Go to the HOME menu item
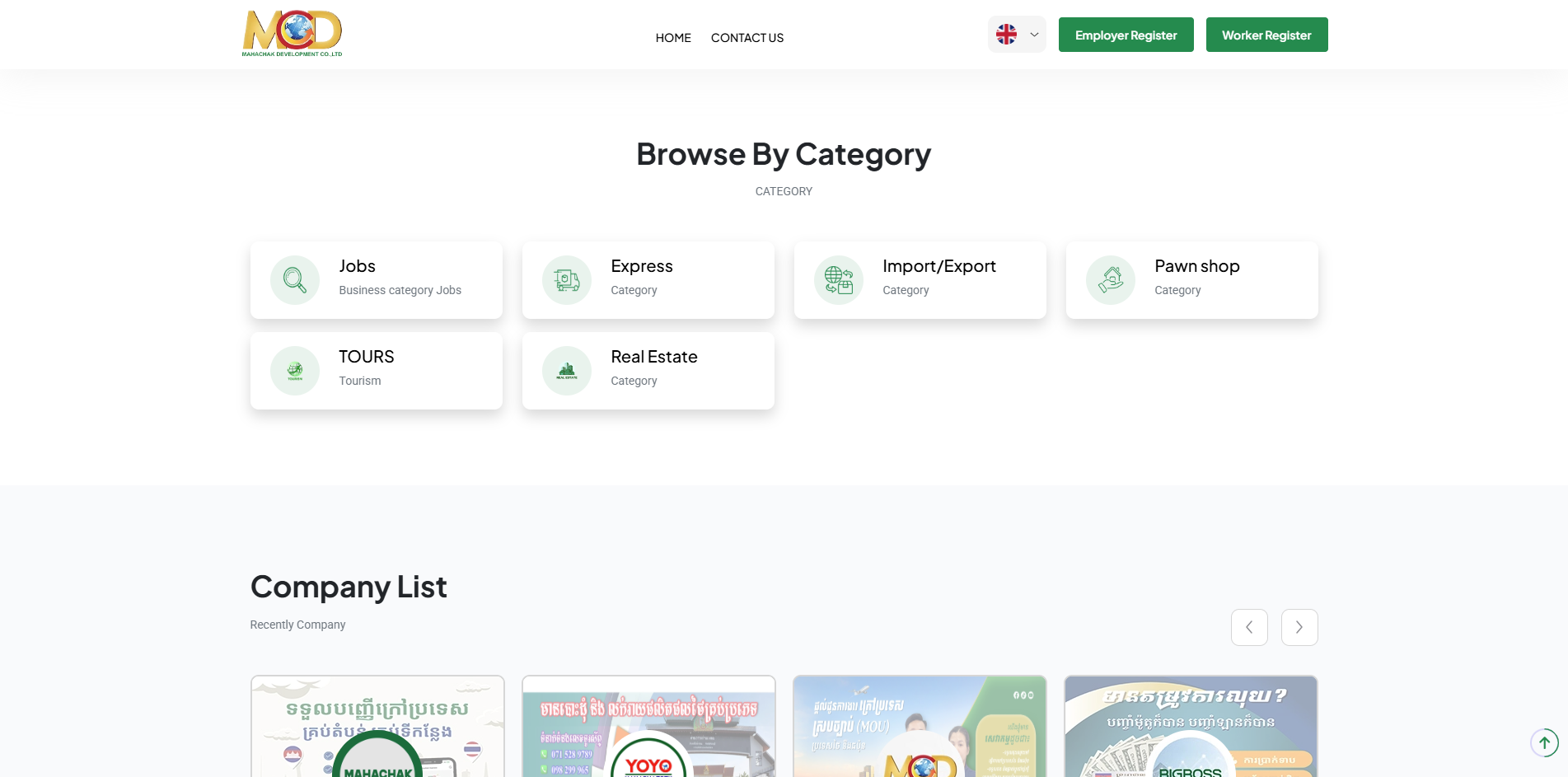Screen dimensions: 1568x777 click(x=673, y=38)
